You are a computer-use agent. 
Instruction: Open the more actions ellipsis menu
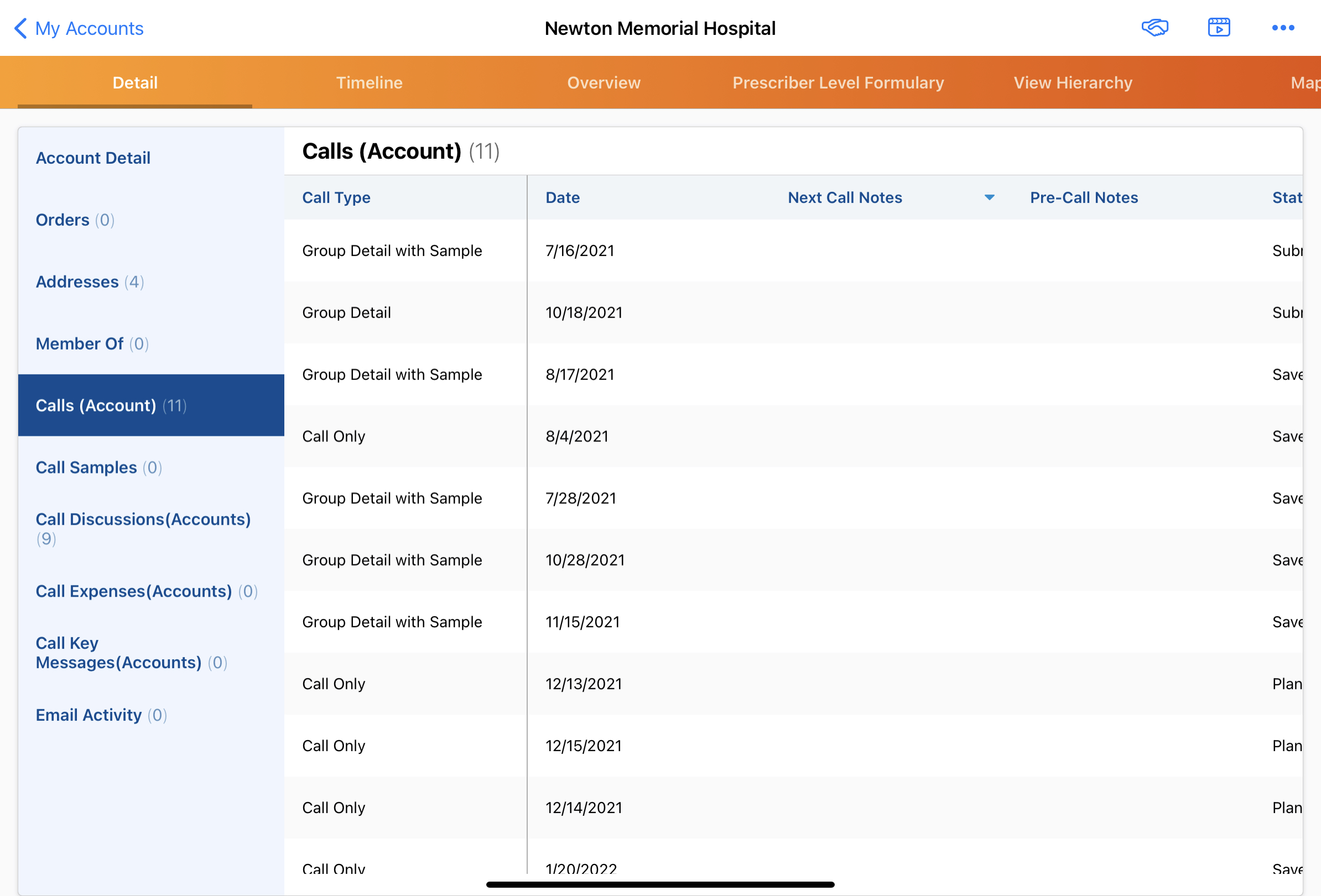pyautogui.click(x=1282, y=27)
